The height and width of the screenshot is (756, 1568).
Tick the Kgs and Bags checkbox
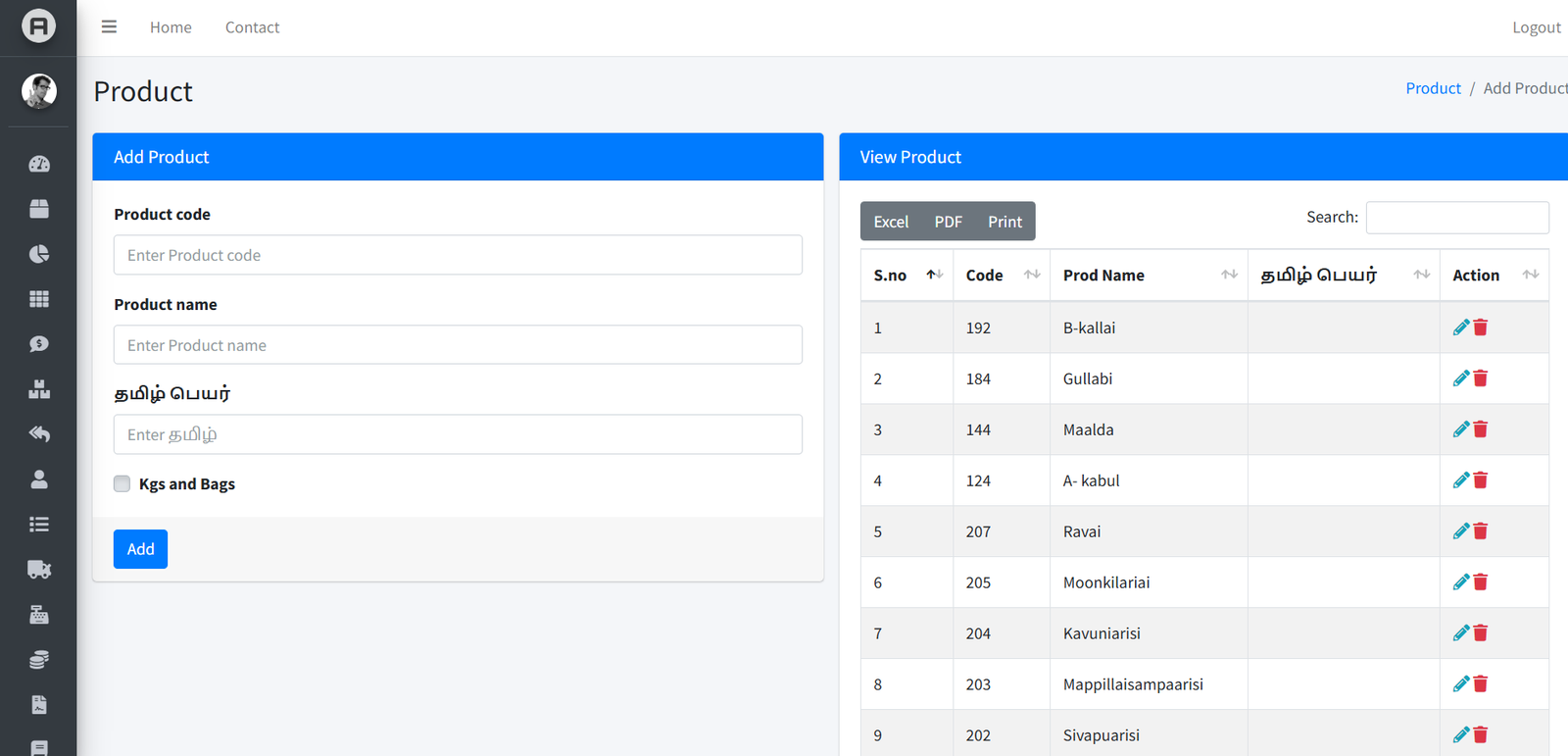122,483
